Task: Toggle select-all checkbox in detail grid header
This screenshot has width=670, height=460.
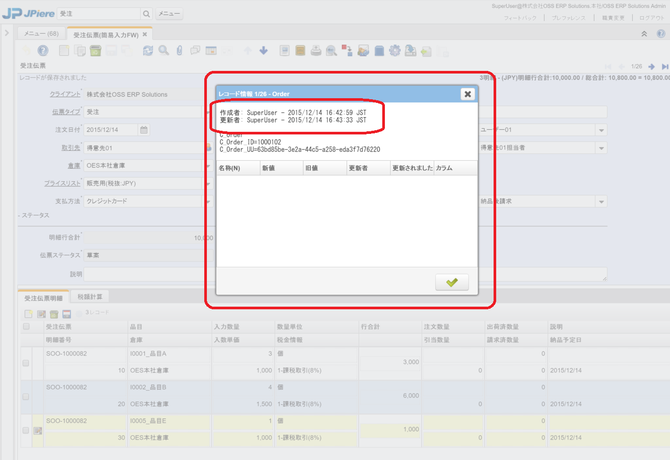Action: click(x=26, y=327)
